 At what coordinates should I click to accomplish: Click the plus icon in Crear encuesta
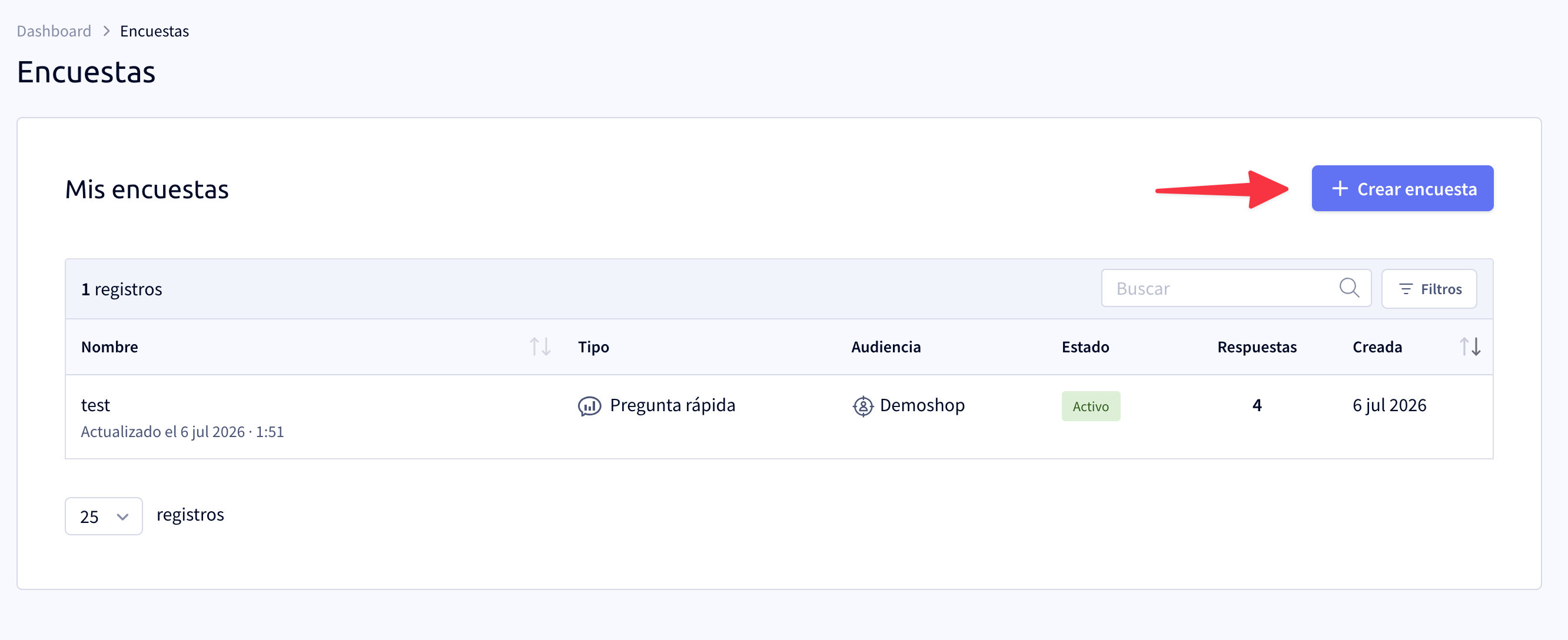coord(1339,189)
